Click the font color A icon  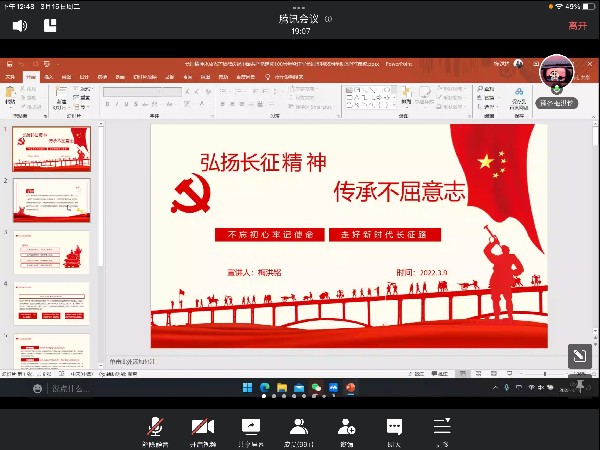click(x=202, y=104)
